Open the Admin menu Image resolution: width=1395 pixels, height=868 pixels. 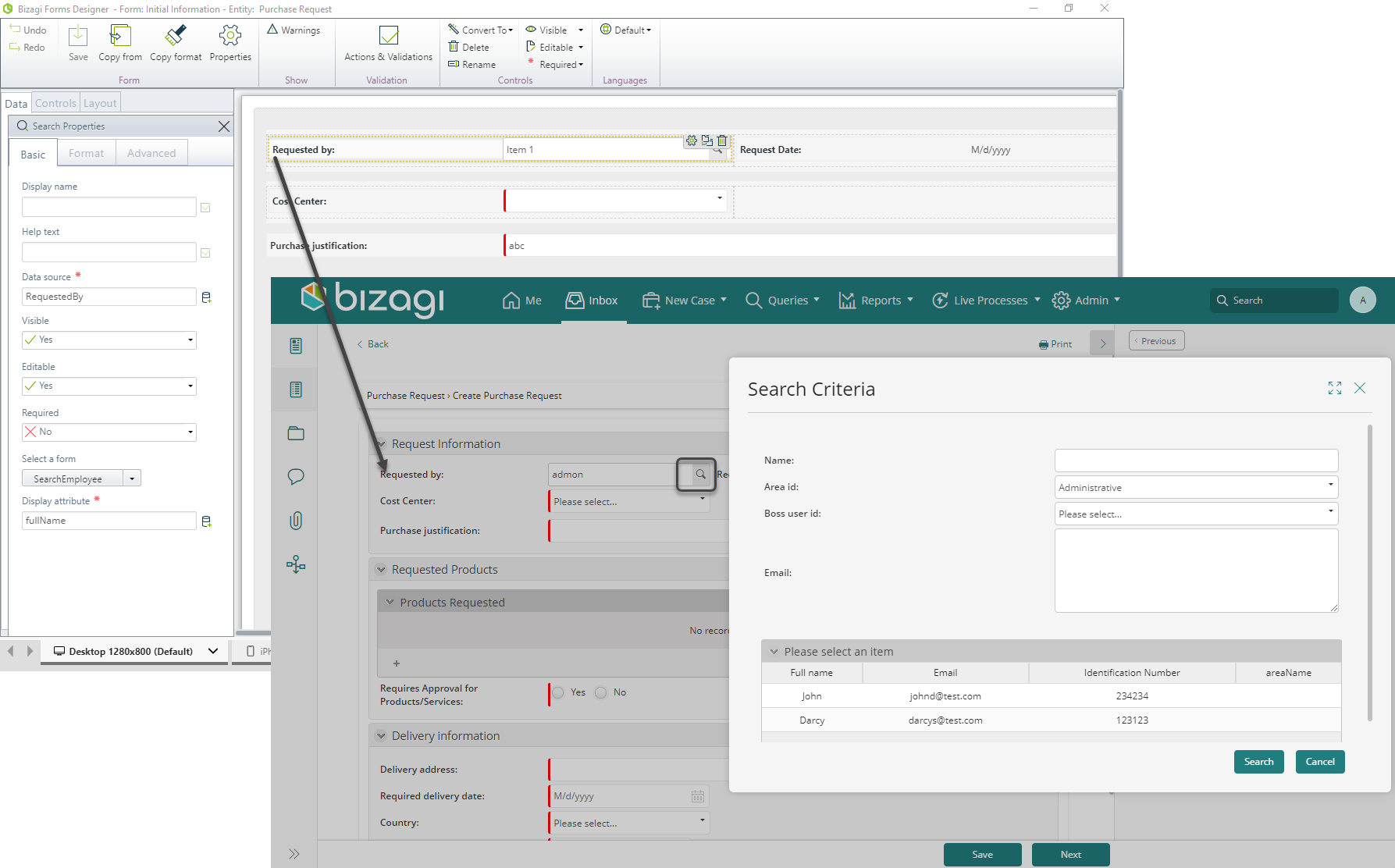tap(1086, 301)
